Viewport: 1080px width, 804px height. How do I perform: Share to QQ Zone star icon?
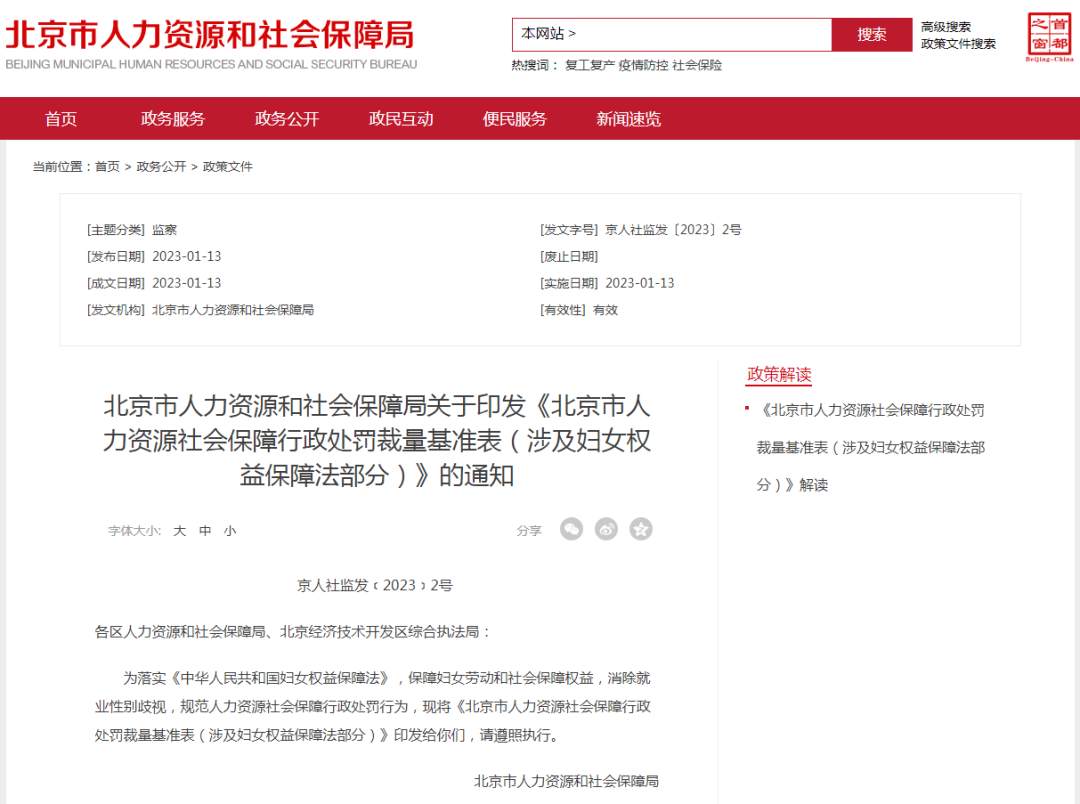tap(641, 529)
